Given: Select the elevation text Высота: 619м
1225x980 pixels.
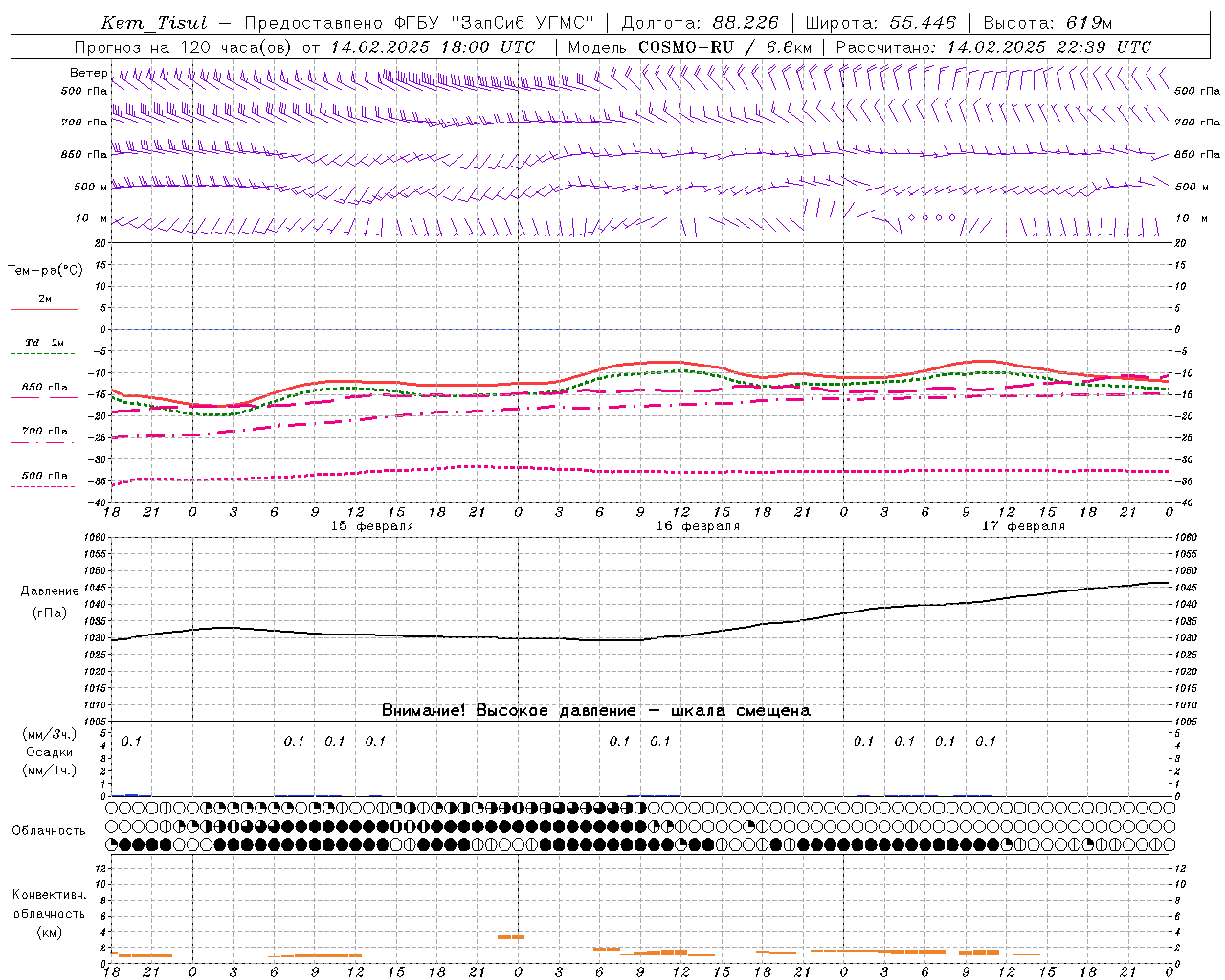Looking at the screenshot, I should (x=1048, y=23).
